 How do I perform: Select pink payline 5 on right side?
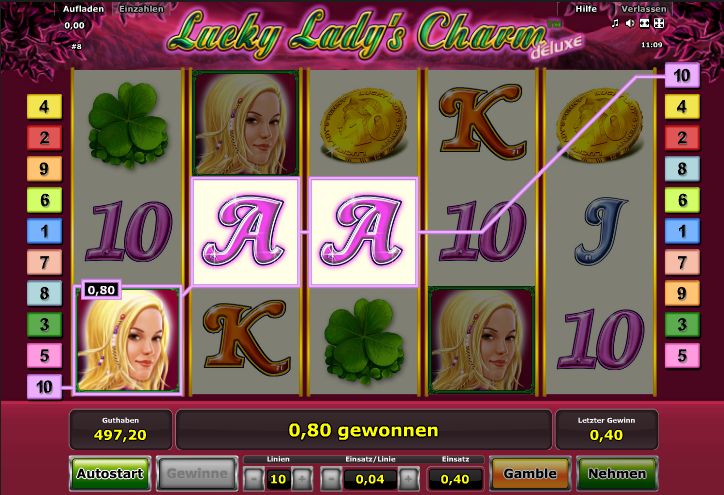pos(682,356)
